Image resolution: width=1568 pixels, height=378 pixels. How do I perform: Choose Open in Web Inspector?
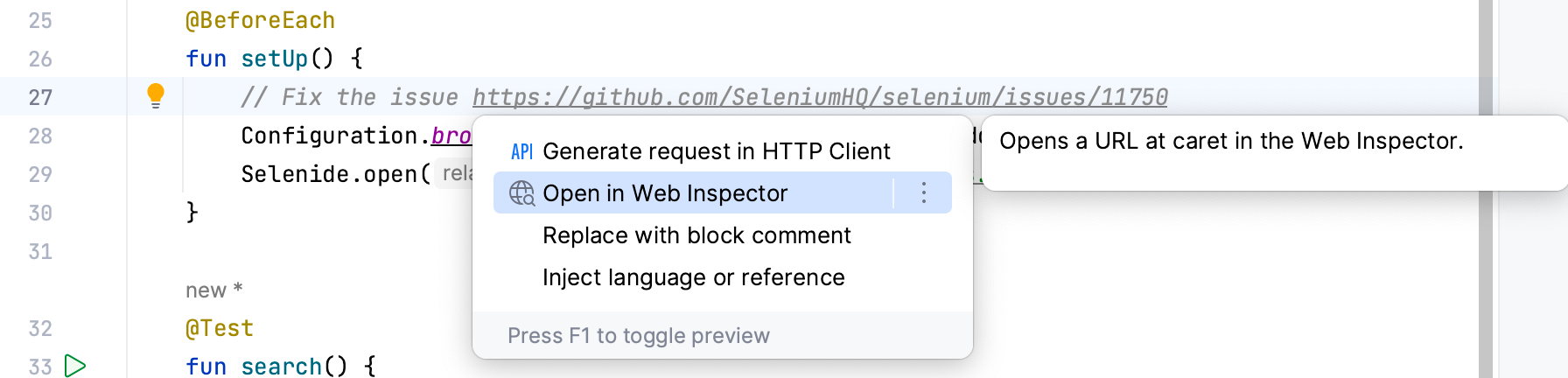pyautogui.click(x=665, y=193)
